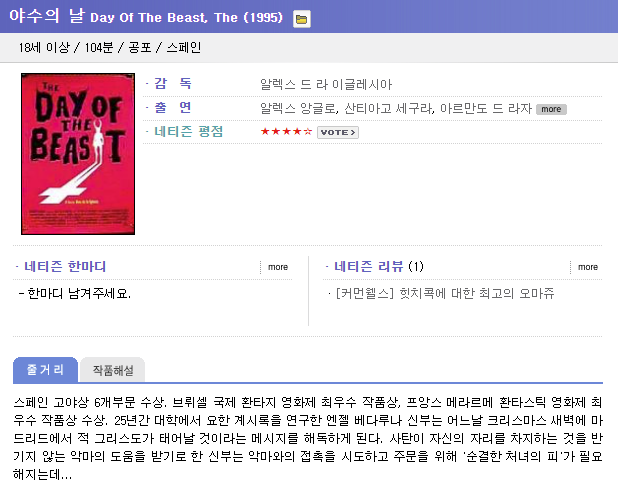Switch to the 줄거리 tab
Screen dimensions: 618x493
[x=45, y=370]
